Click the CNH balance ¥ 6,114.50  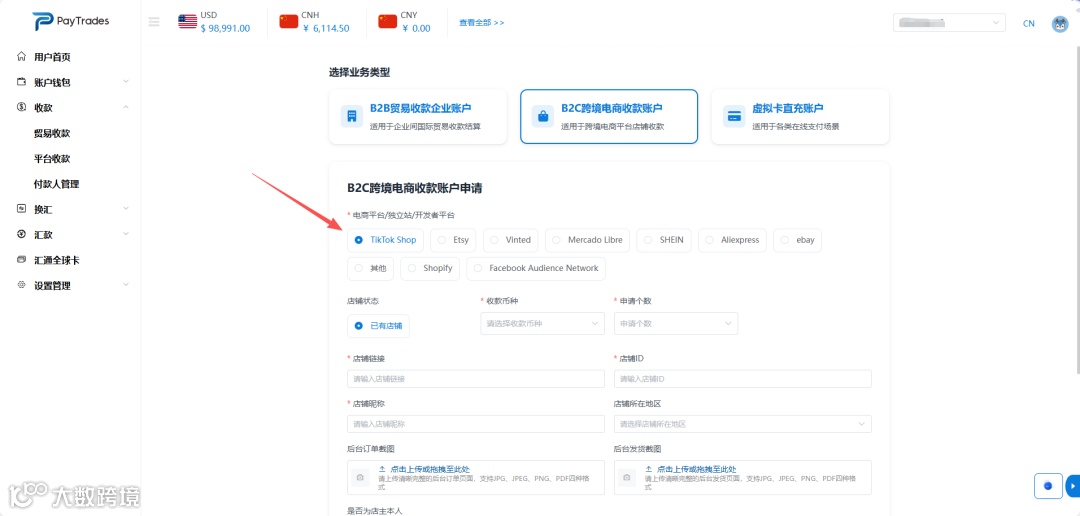coord(326,28)
